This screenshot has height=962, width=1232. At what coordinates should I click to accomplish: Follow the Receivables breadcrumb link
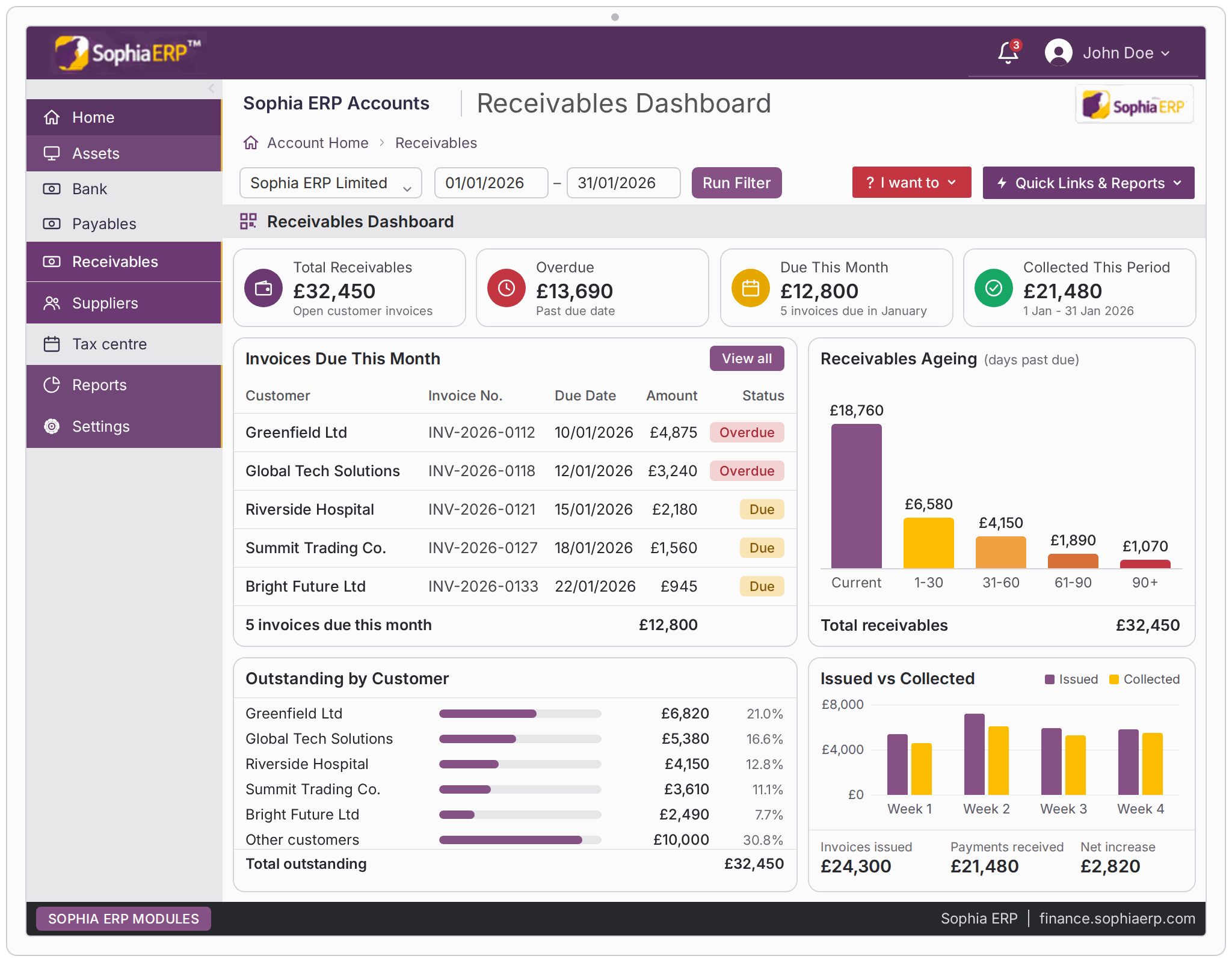436,142
